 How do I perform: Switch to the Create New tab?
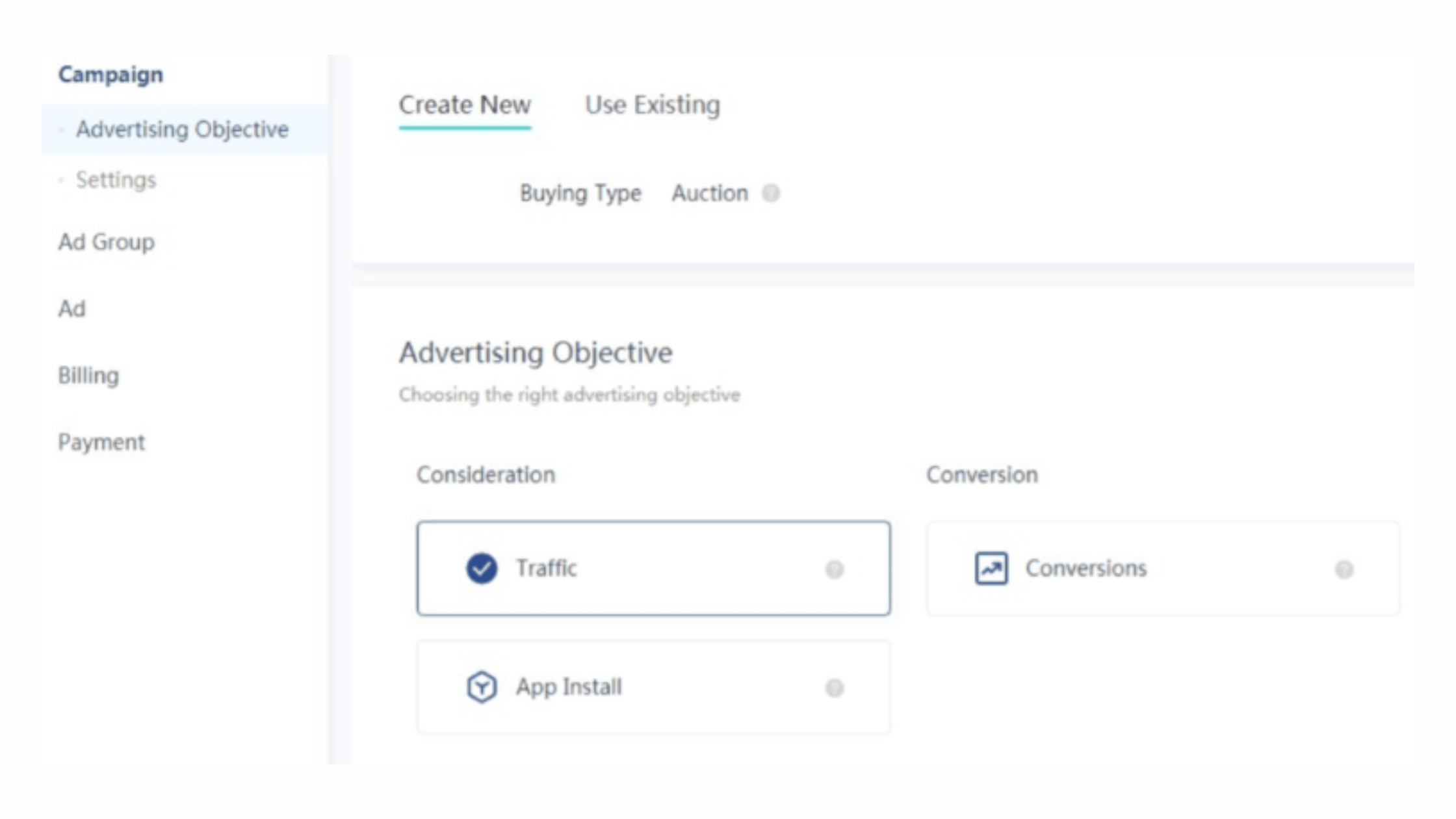465,105
